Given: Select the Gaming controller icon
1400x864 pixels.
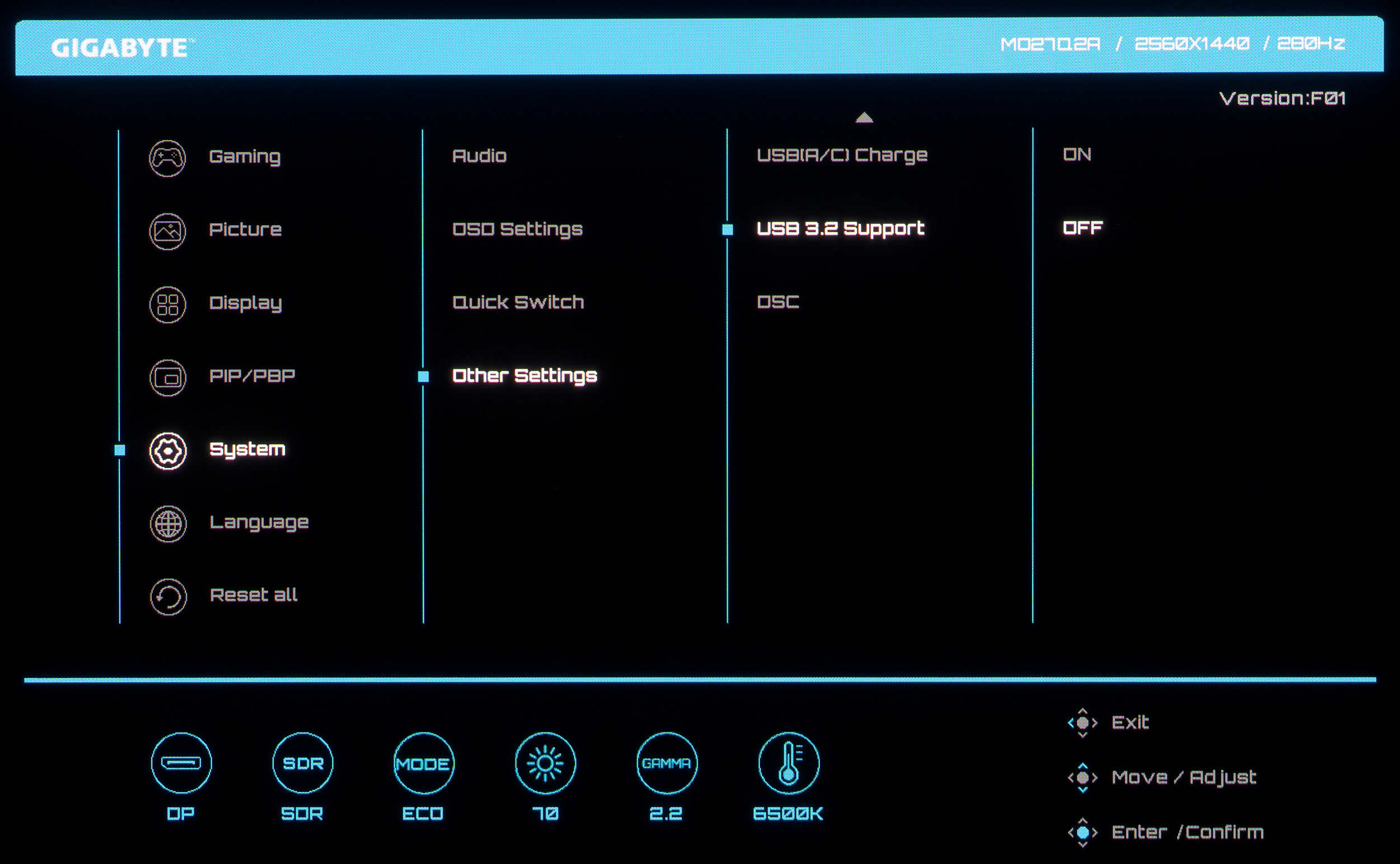Looking at the screenshot, I should (x=167, y=158).
